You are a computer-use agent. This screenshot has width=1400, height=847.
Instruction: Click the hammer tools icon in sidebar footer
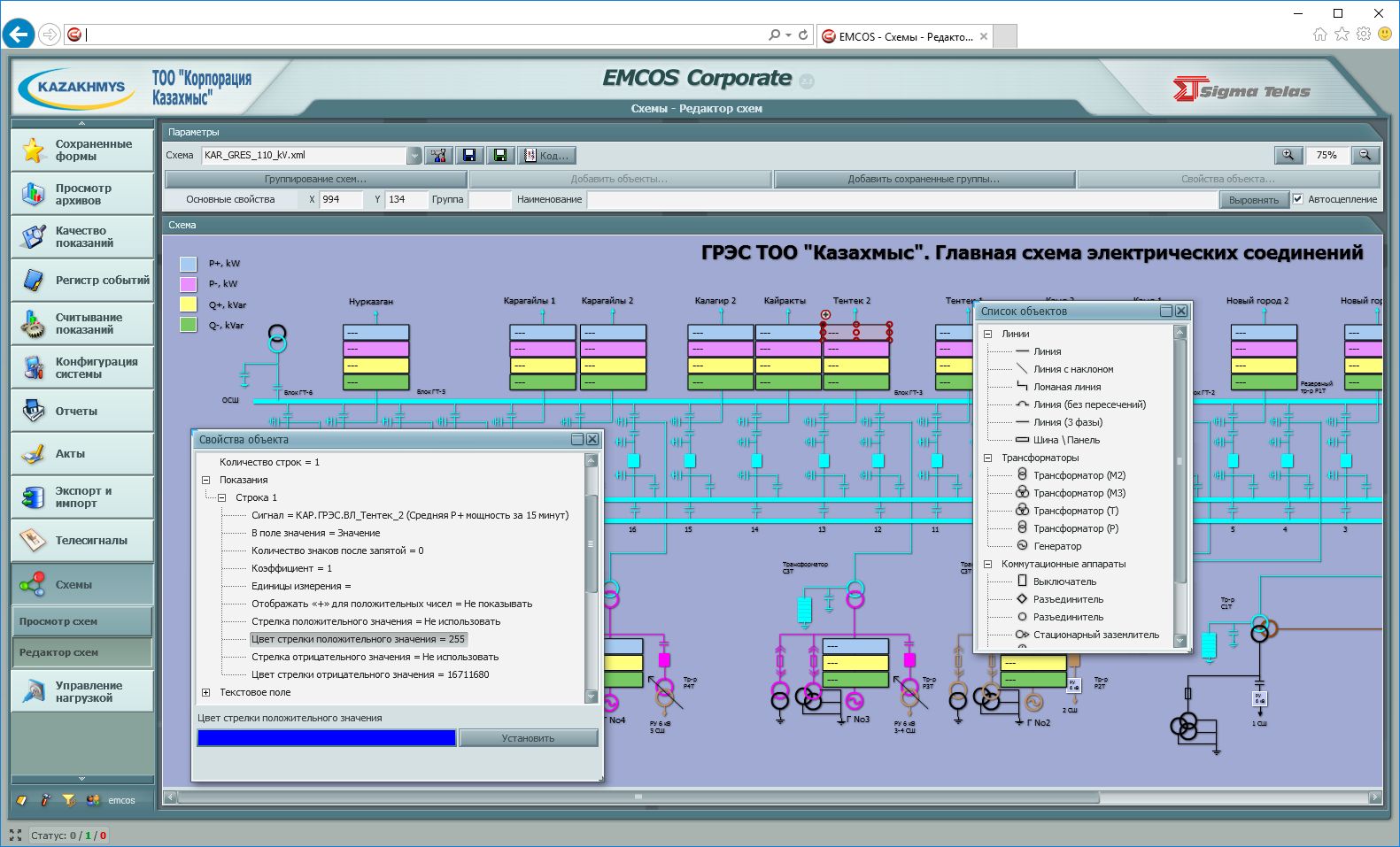(45, 800)
